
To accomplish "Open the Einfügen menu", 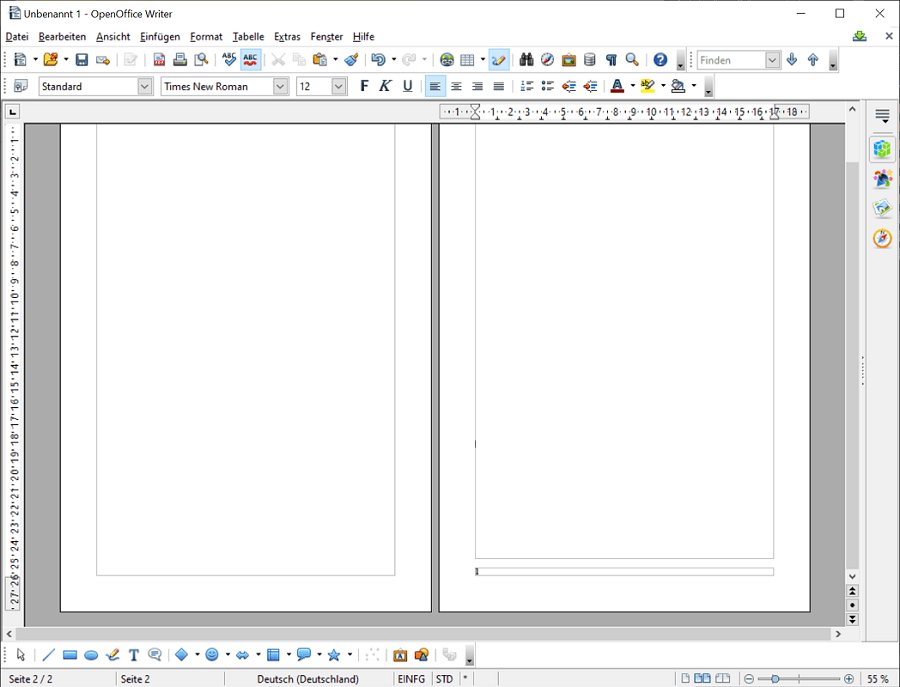I will 160,37.
